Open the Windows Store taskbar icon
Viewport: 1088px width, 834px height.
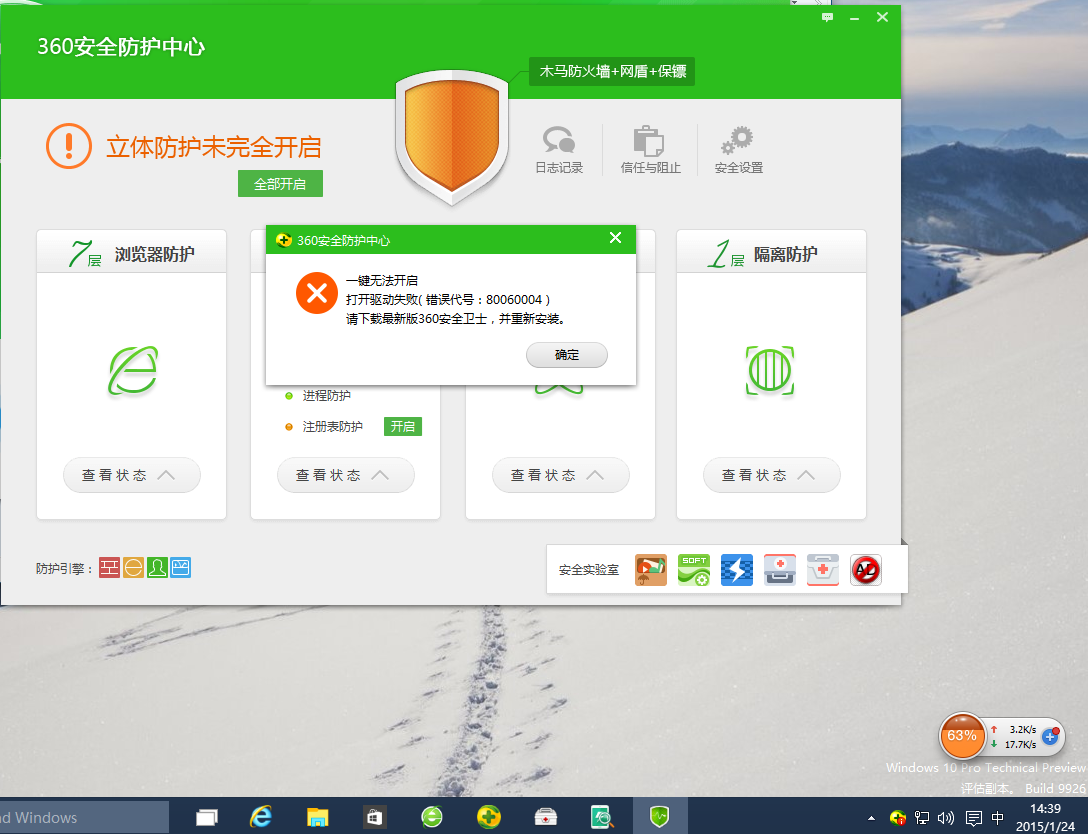374,817
